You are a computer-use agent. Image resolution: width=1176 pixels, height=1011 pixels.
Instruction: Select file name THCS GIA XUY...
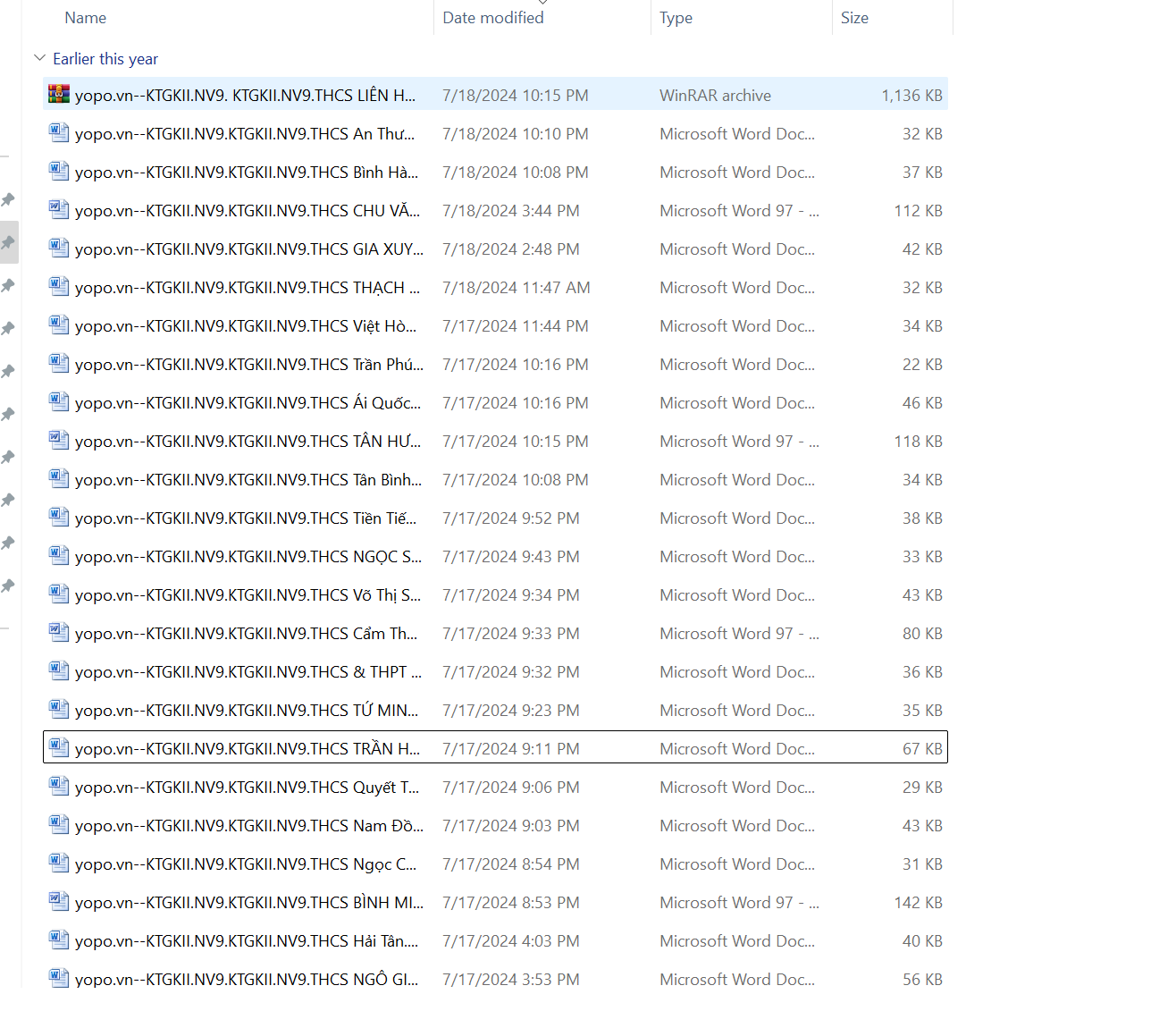pyautogui.click(x=249, y=249)
